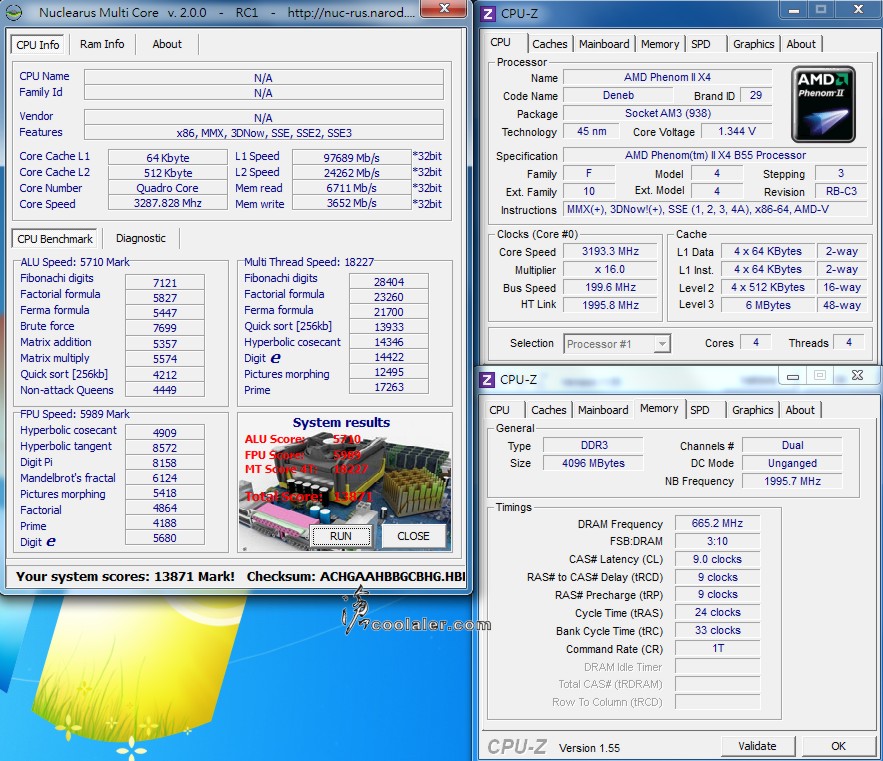
Task: Switch to the Ram Info tab in Nuclearus
Action: click(102, 44)
